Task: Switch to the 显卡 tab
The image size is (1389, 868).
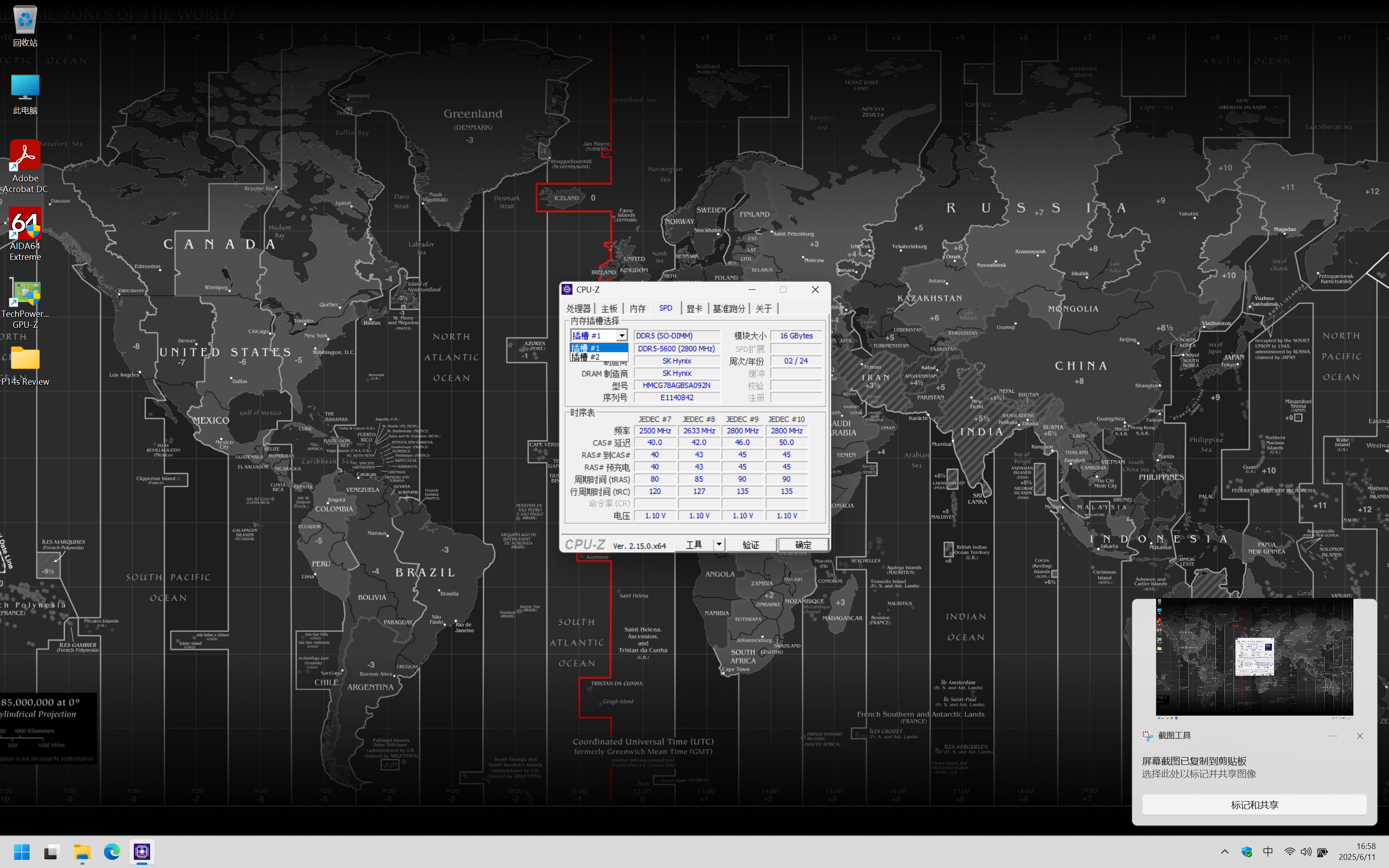Action: click(694, 309)
